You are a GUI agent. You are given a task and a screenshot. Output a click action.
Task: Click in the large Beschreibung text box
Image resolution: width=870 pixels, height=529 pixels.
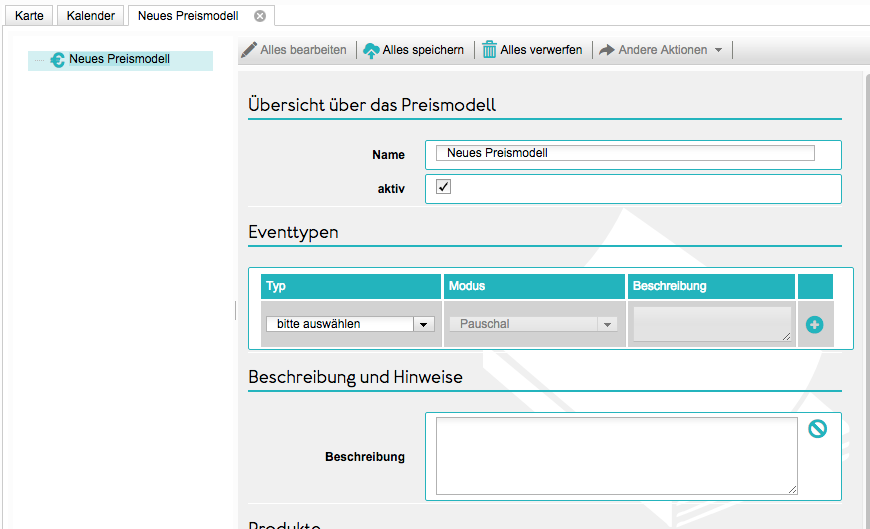click(616, 456)
